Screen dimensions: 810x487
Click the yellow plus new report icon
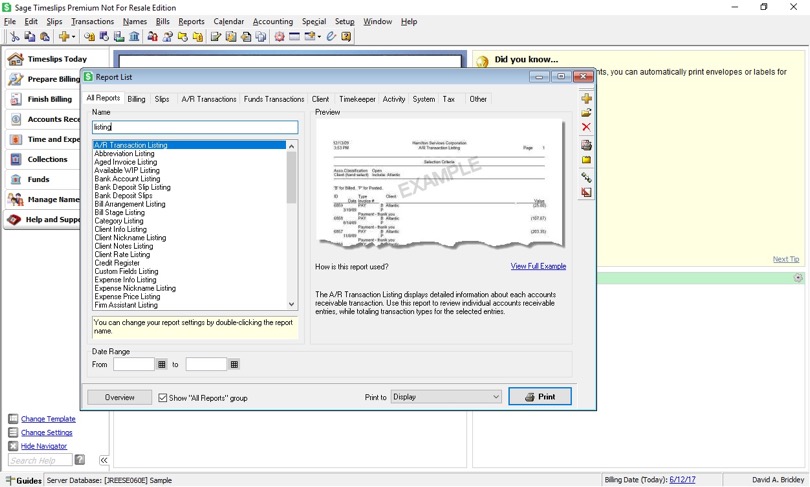click(x=586, y=99)
